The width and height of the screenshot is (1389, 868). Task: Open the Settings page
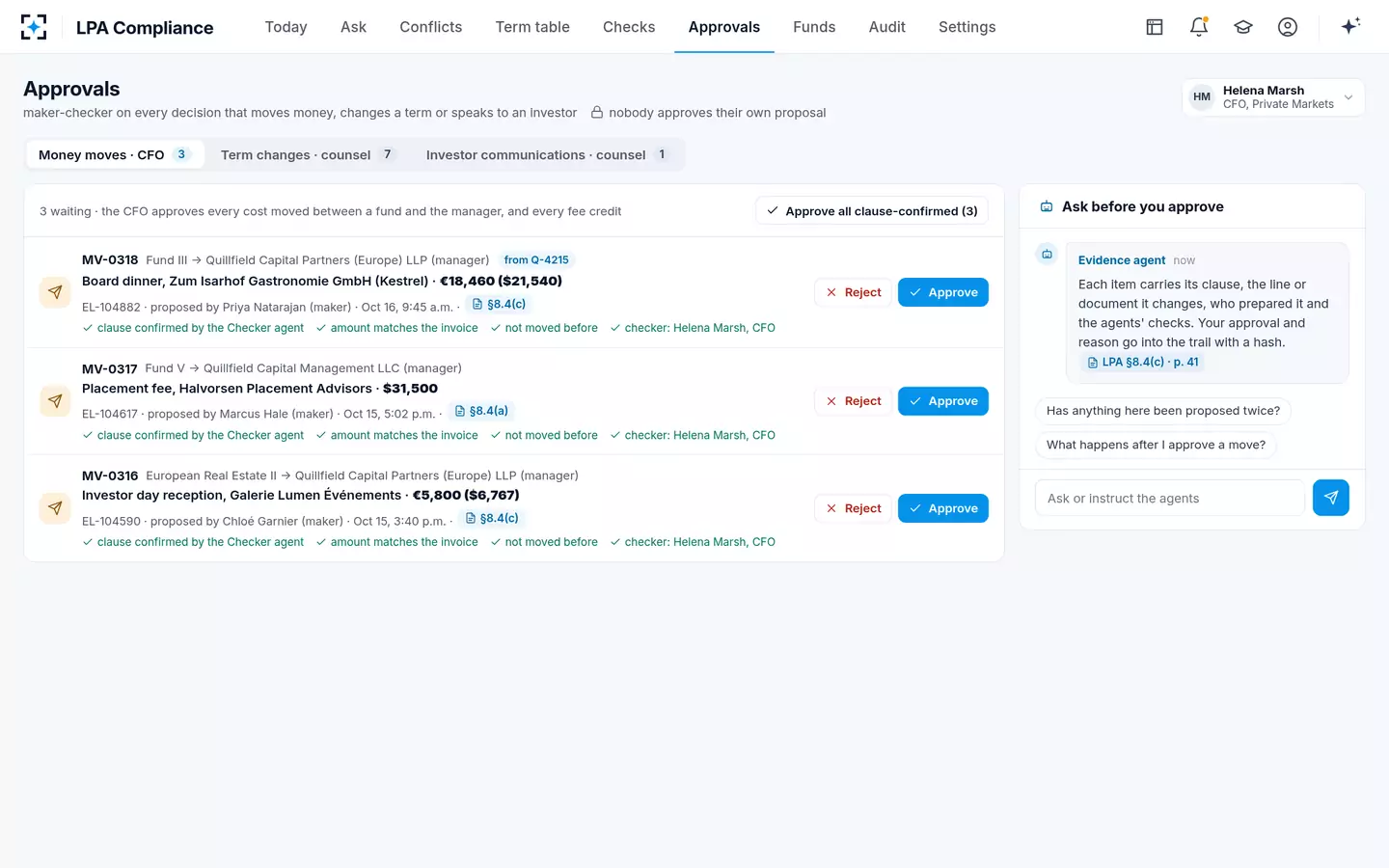(x=967, y=27)
